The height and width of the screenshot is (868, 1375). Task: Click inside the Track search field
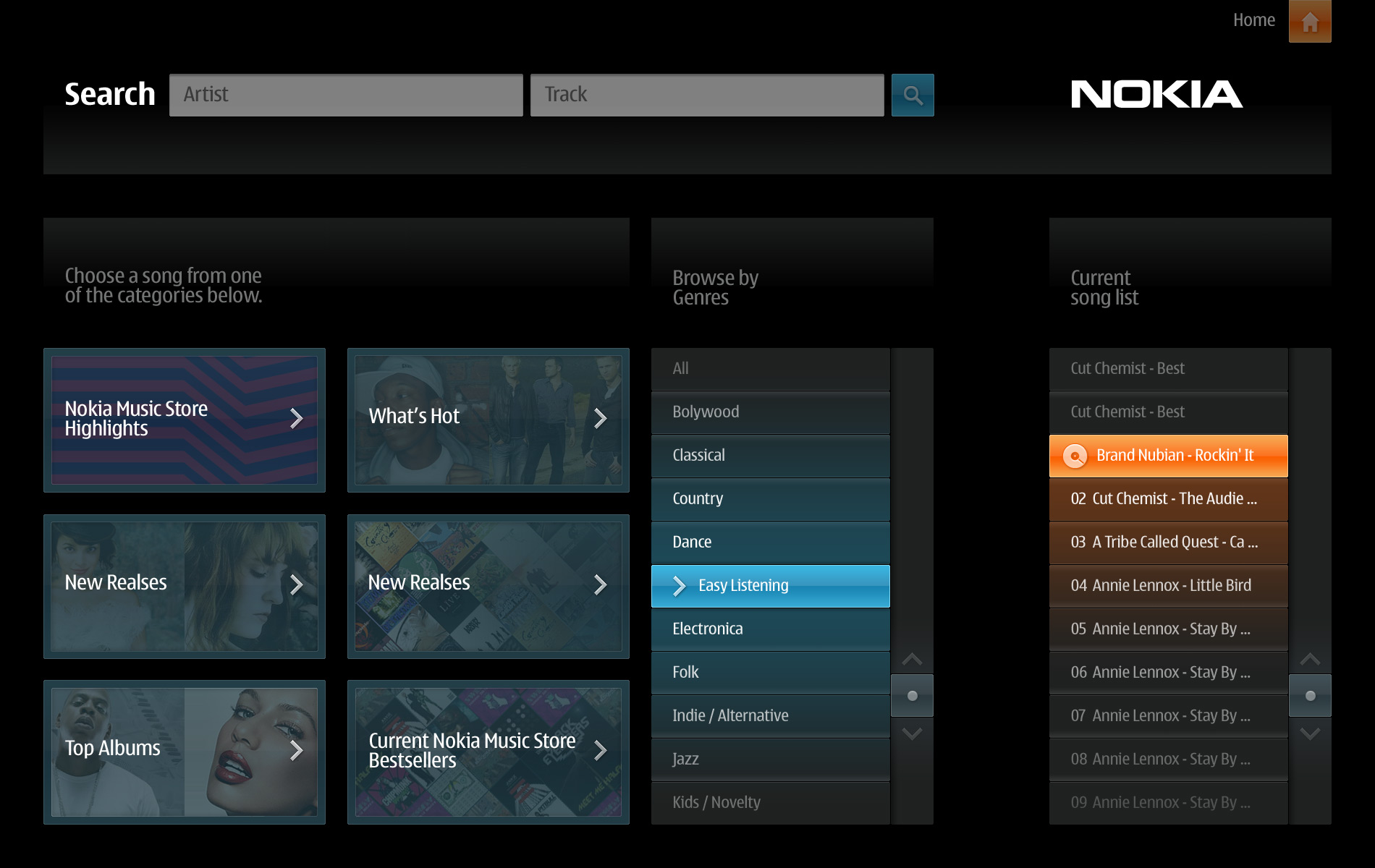[707, 94]
